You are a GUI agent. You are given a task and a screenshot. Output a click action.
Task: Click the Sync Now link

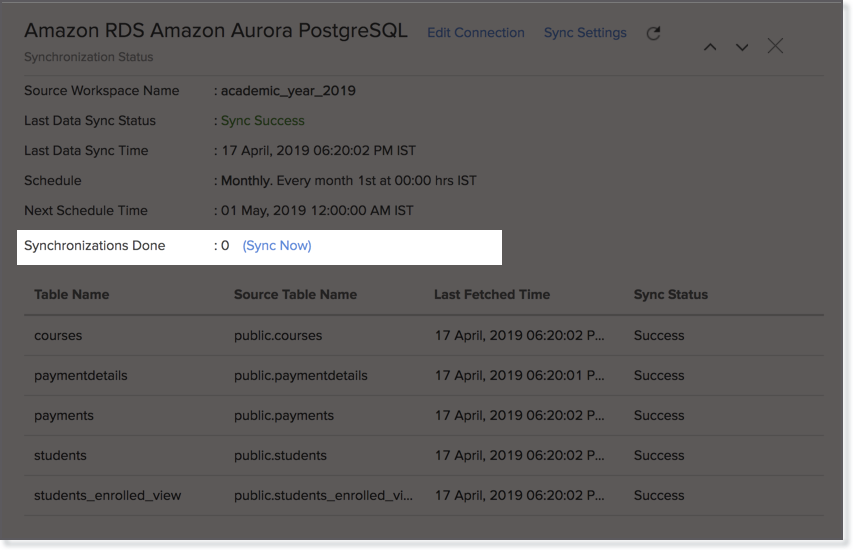tap(277, 245)
